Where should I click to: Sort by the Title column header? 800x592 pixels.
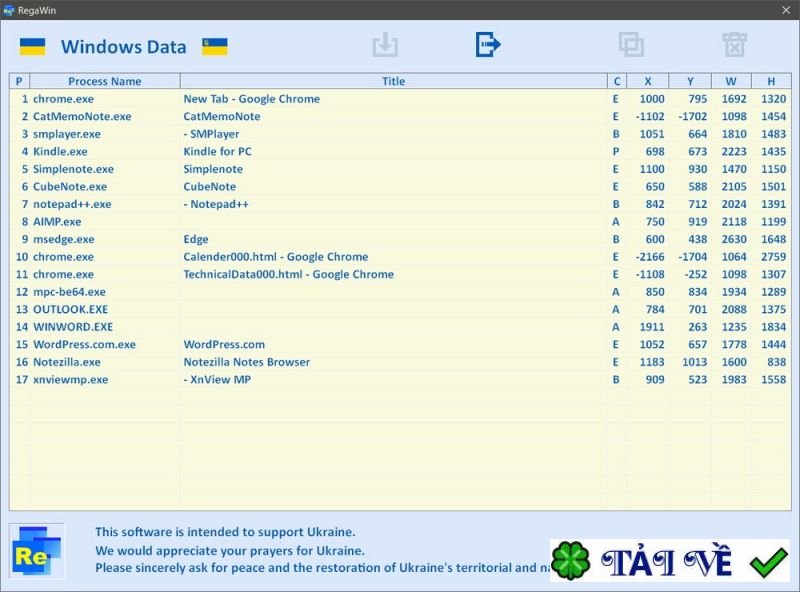pos(393,81)
